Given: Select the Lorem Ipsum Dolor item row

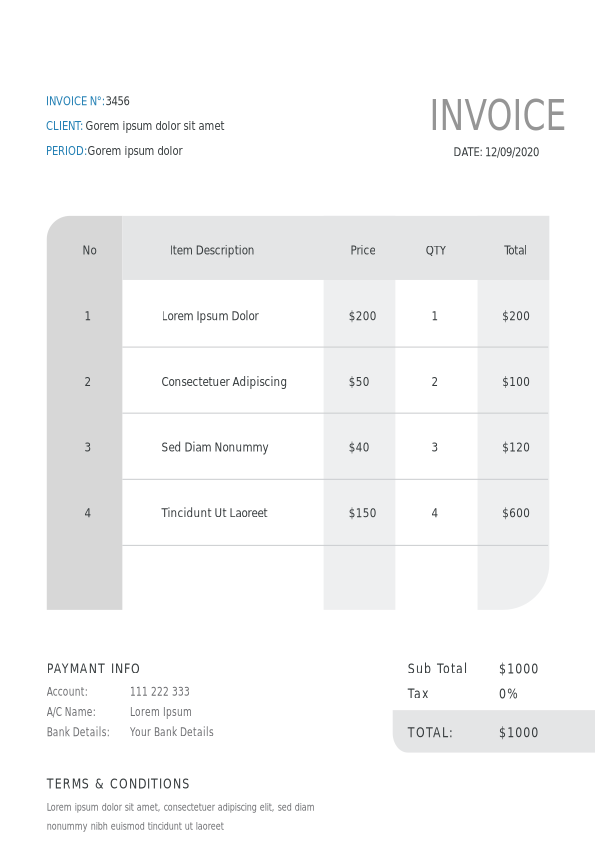Looking at the screenshot, I should (335, 314).
